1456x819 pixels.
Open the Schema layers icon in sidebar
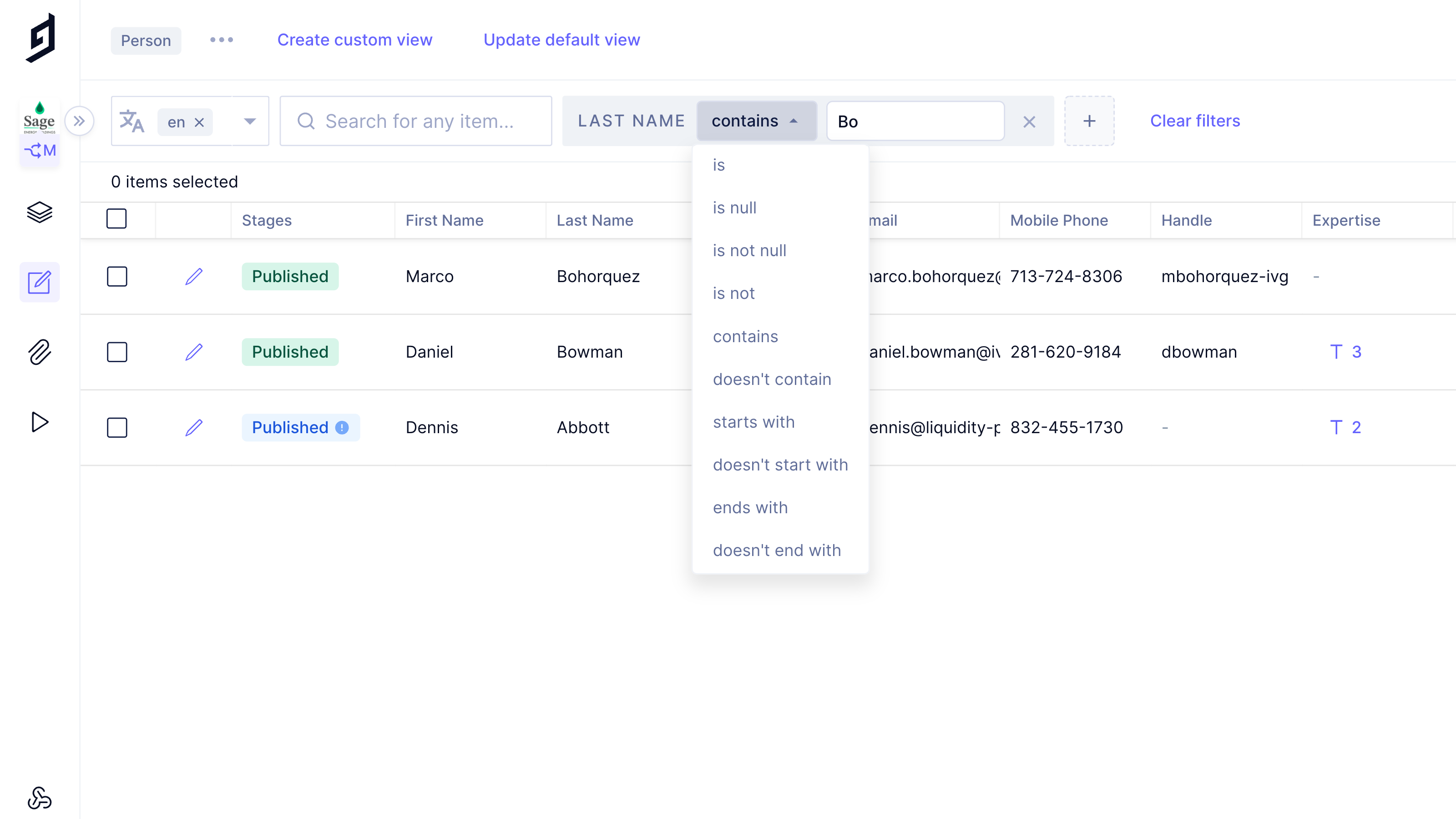(40, 212)
